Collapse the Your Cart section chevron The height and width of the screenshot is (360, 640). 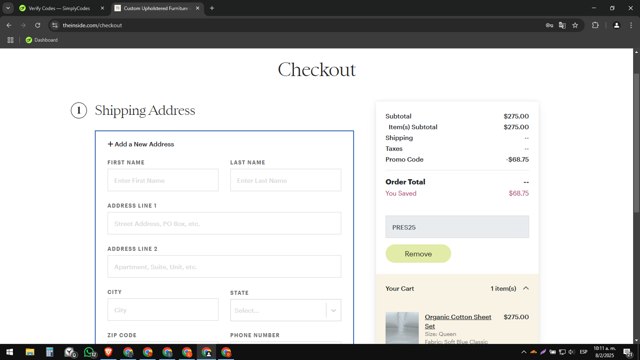tap(526, 288)
